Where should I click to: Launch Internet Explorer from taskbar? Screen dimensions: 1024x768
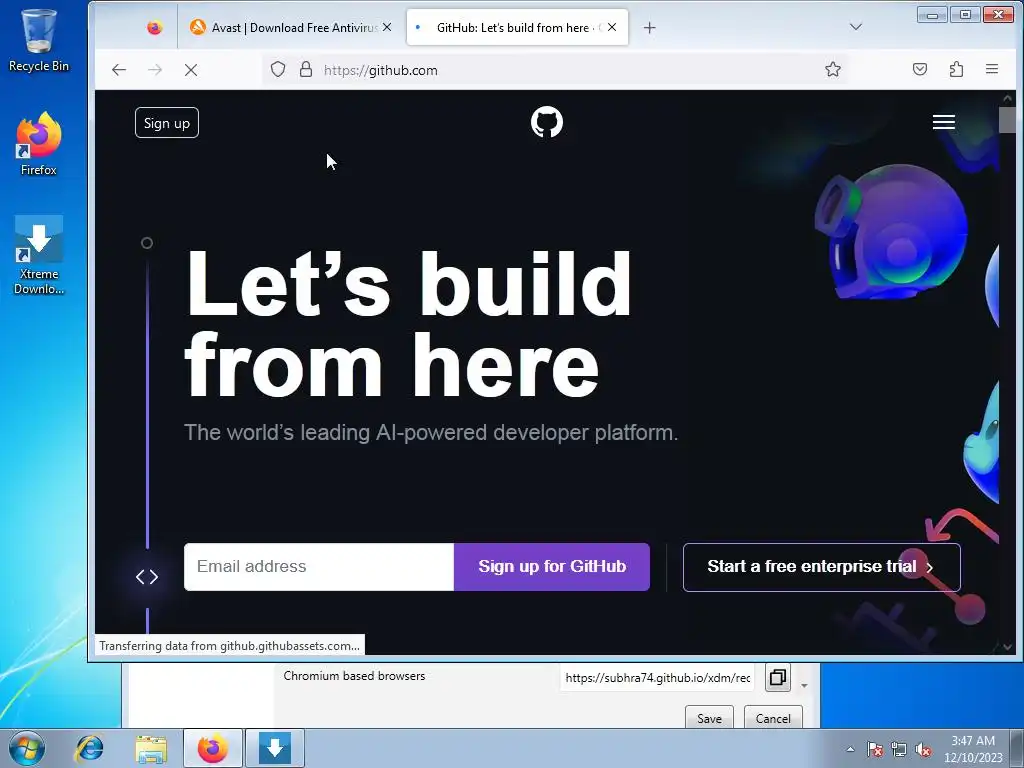coord(89,748)
